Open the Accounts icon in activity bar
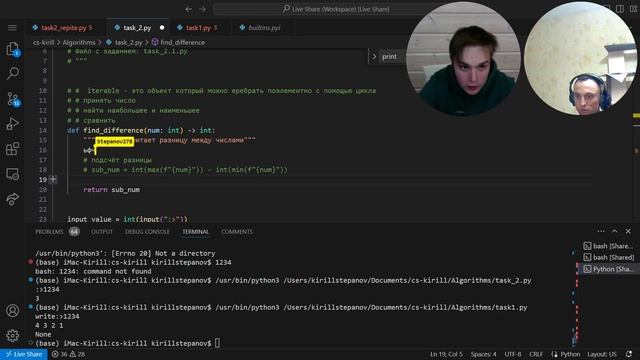640x360 pixels. pyautogui.click(x=13, y=311)
